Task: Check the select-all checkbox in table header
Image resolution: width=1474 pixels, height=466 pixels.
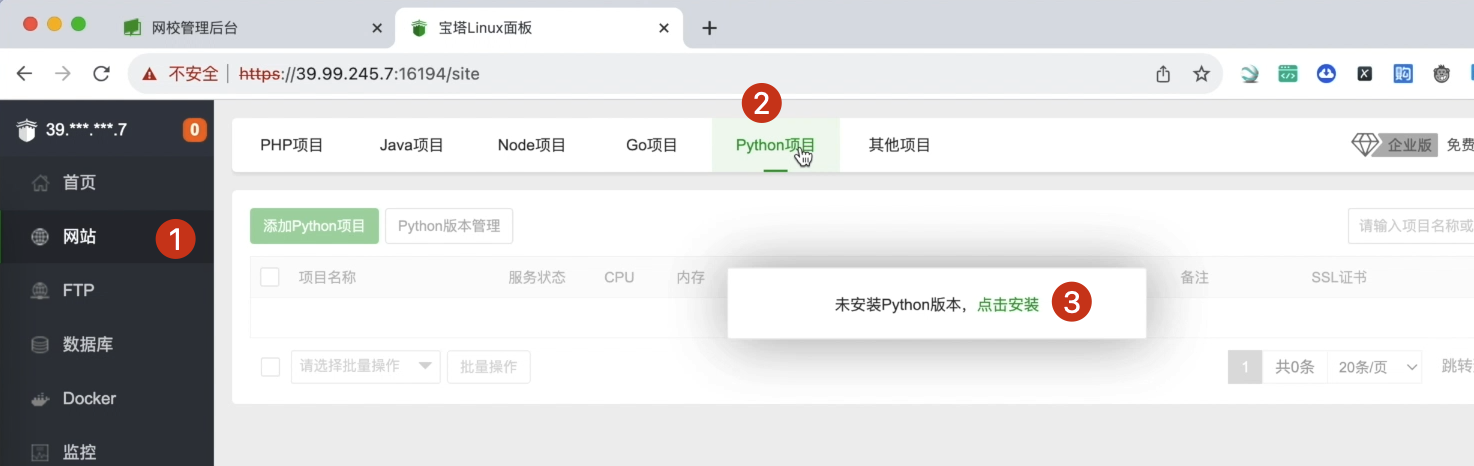Action: pos(270,277)
